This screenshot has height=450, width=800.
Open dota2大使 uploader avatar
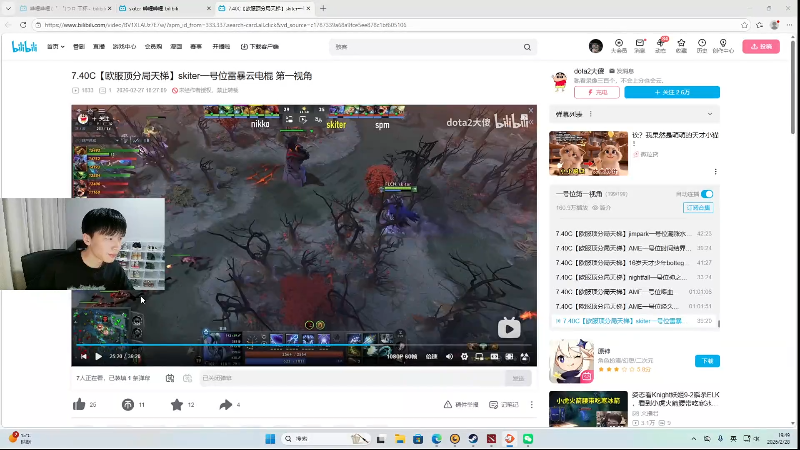(x=560, y=81)
